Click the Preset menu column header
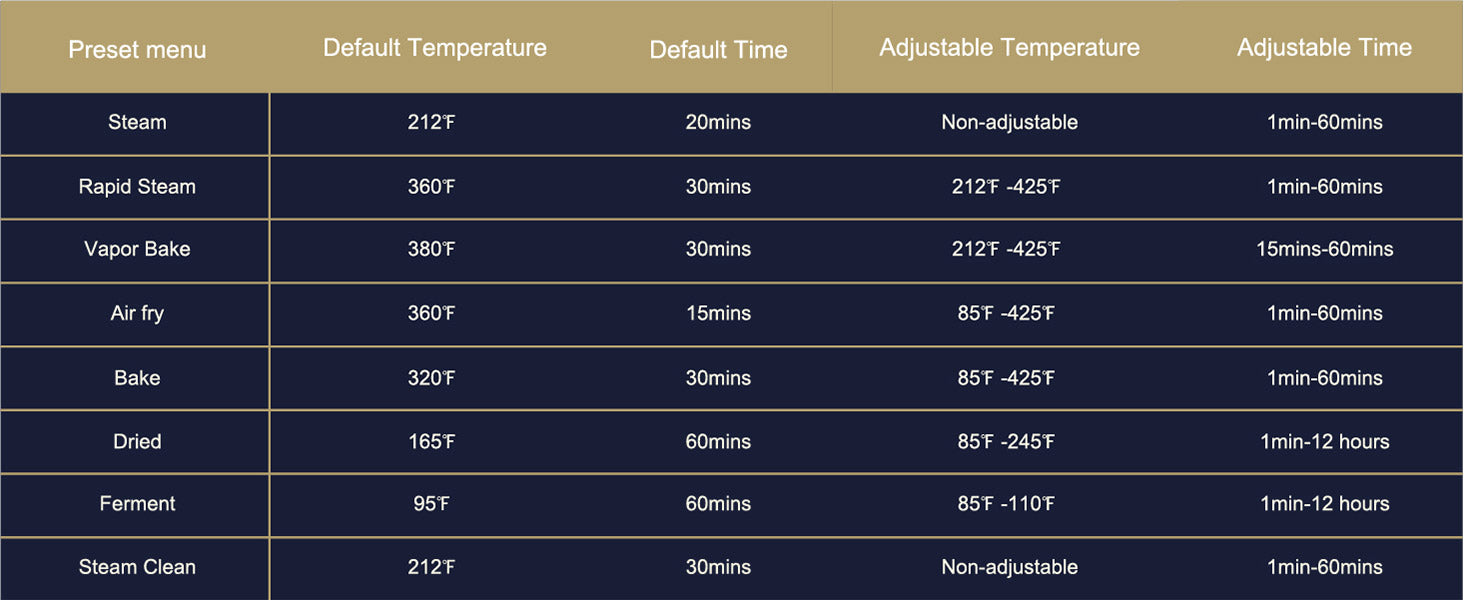This screenshot has width=1464, height=600. (x=137, y=50)
